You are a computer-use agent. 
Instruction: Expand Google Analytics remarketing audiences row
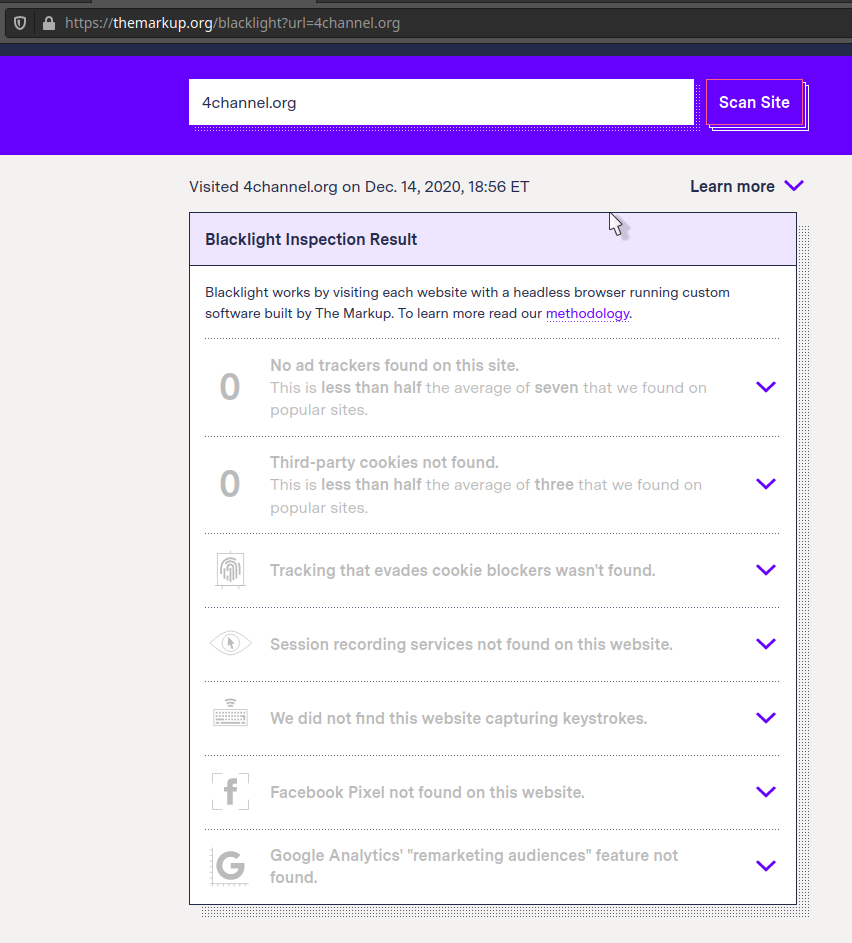[766, 866]
